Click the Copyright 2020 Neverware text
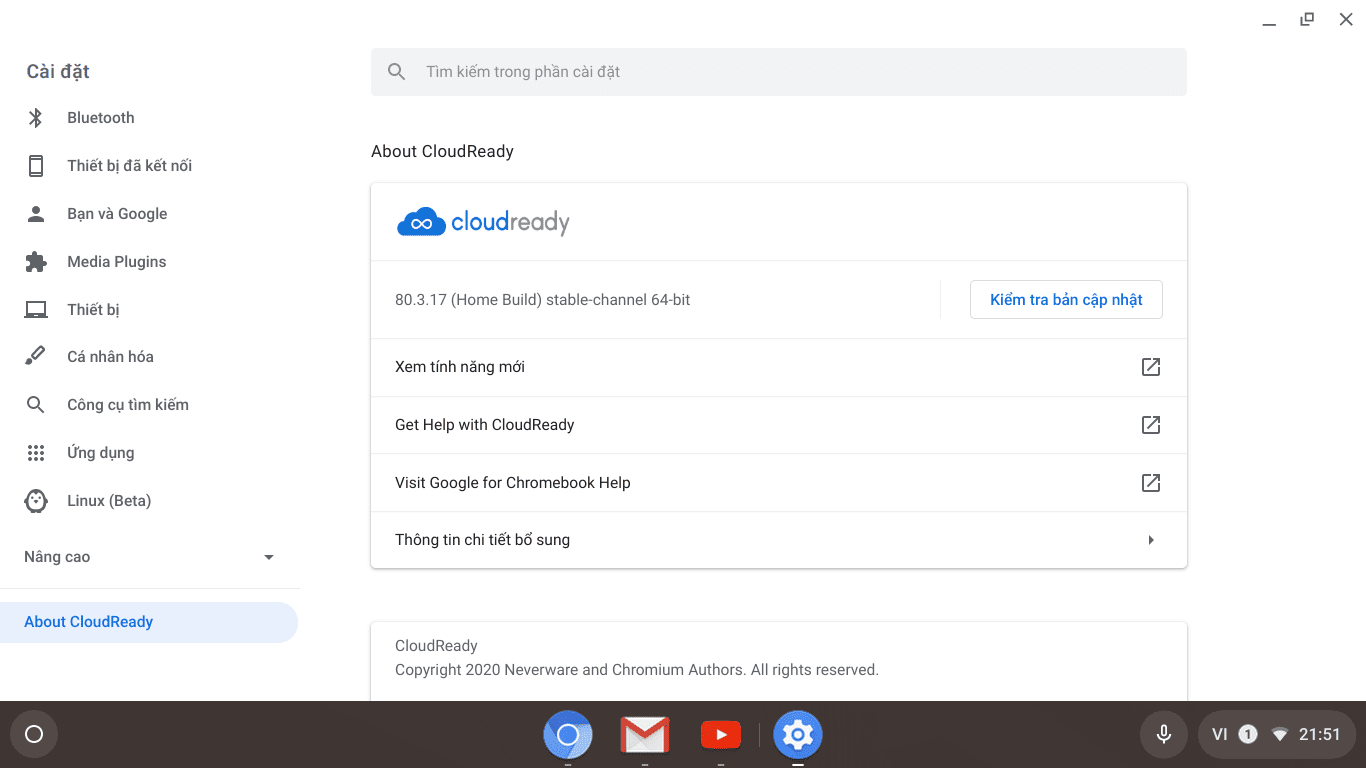1366x768 pixels. (x=637, y=670)
